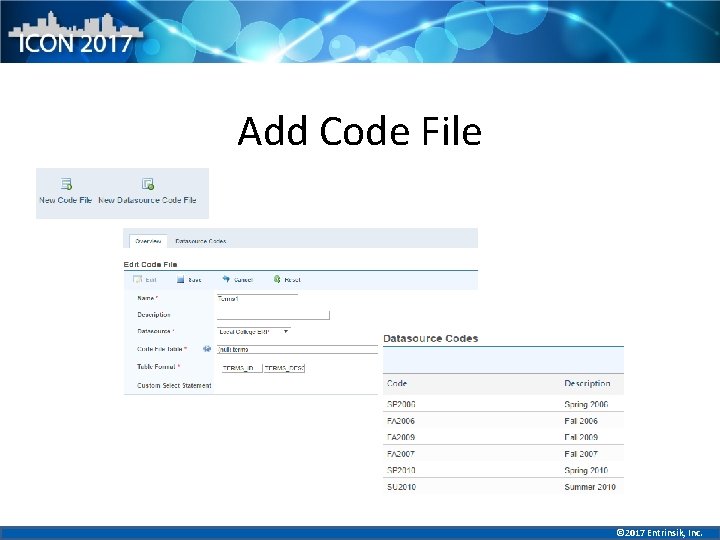
Task: Select the FA2009 code row
Action: [503, 437]
